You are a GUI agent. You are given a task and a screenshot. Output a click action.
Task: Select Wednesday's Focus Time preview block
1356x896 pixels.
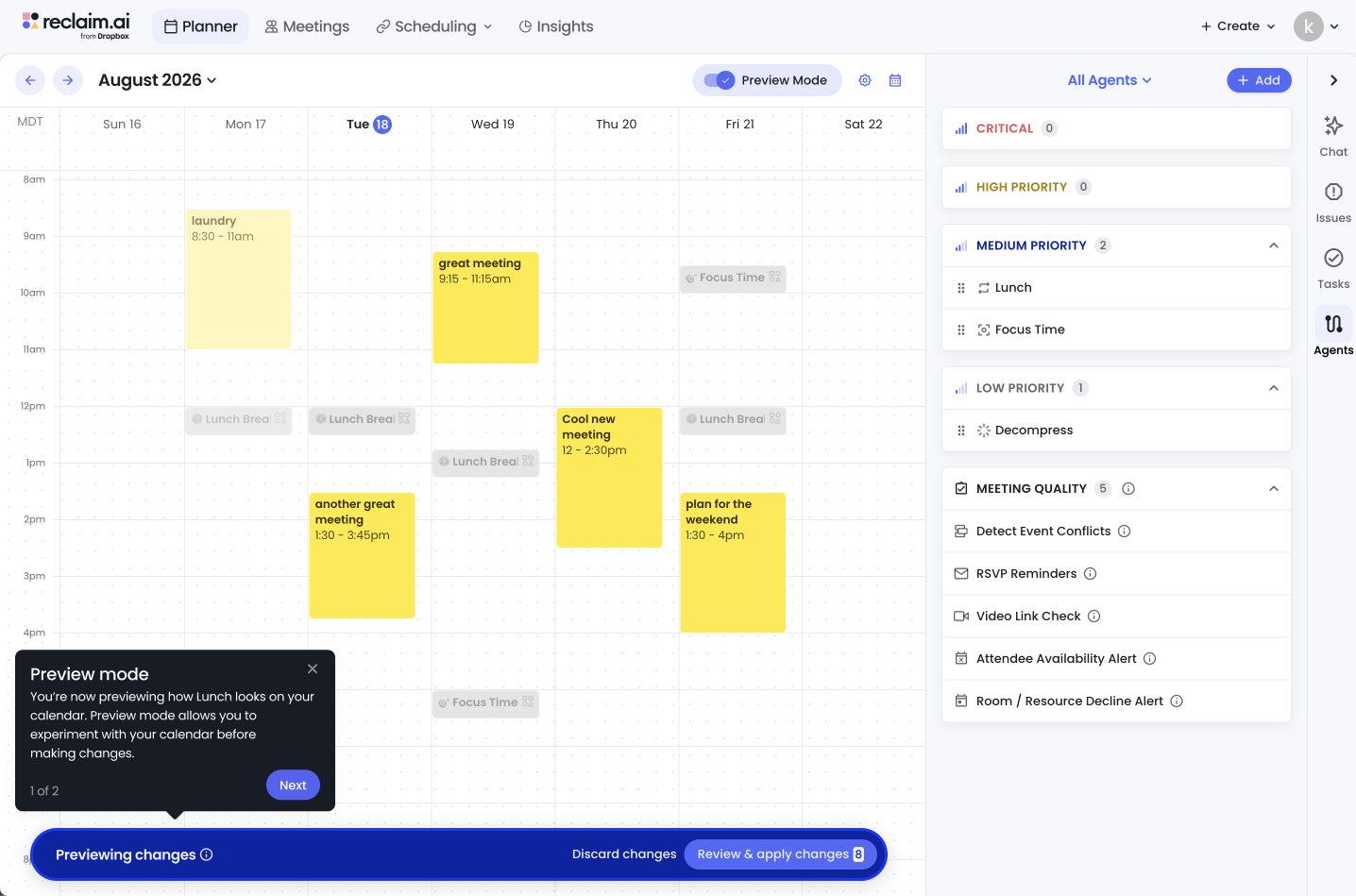pyautogui.click(x=485, y=702)
